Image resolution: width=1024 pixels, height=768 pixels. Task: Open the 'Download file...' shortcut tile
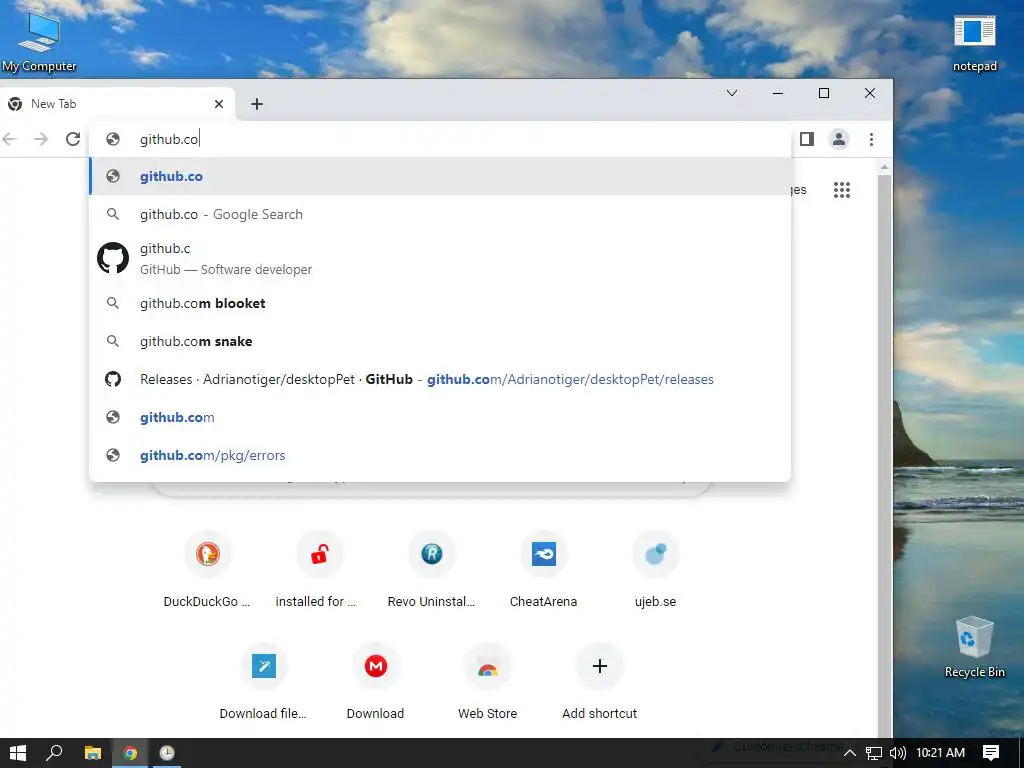coord(263,680)
